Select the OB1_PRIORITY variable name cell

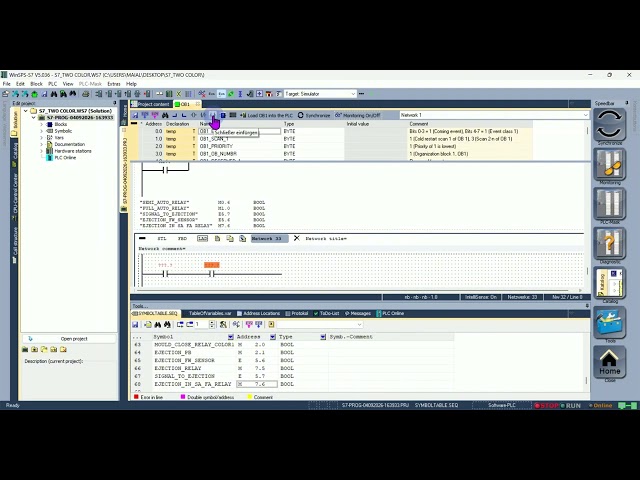pos(240,146)
